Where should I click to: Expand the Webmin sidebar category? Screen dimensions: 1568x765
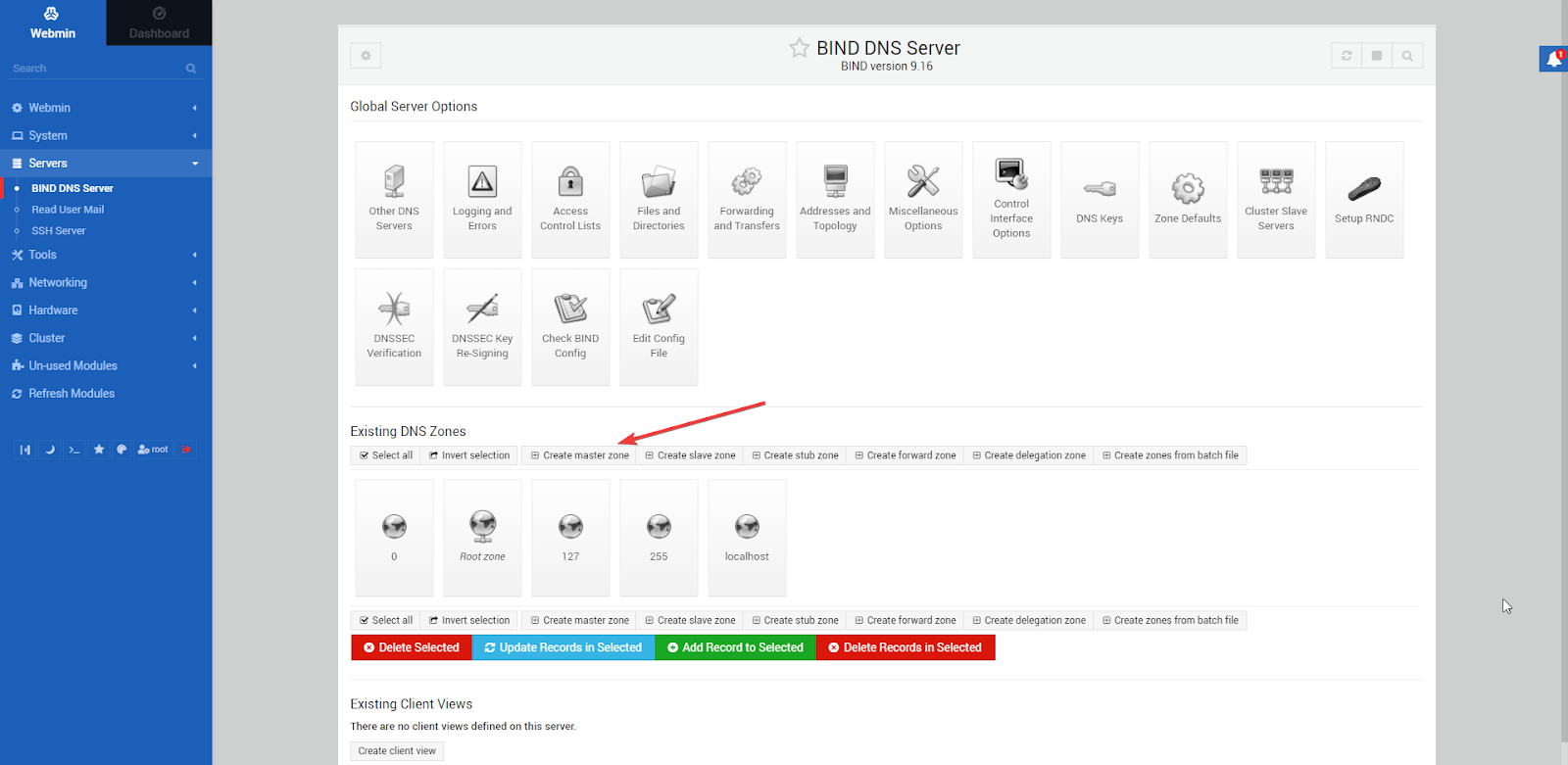tap(106, 108)
